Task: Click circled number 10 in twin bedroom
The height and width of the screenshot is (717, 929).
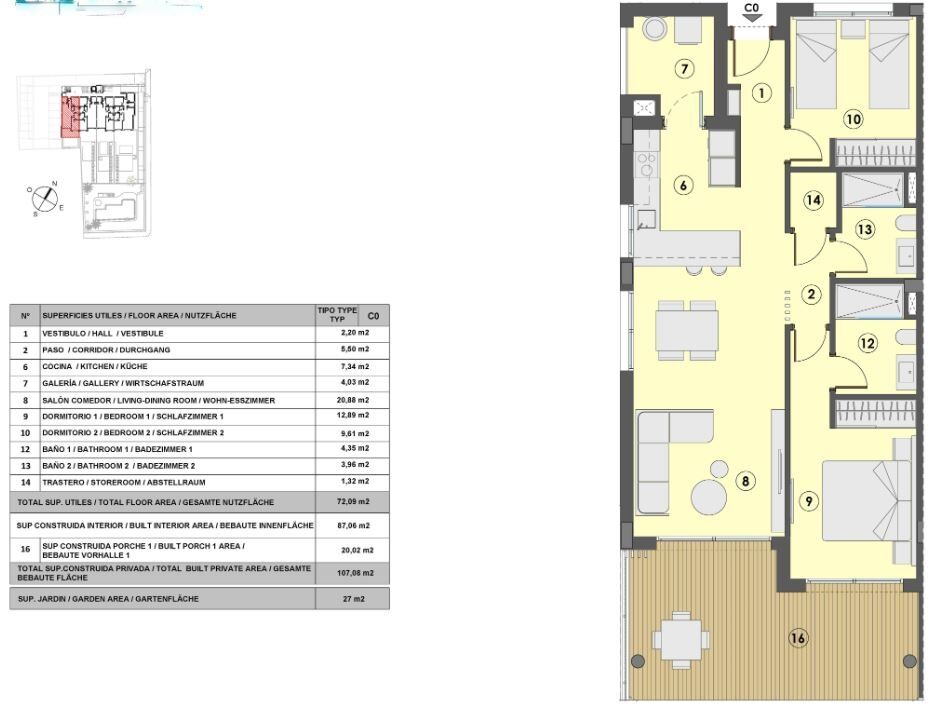Action: [x=853, y=120]
